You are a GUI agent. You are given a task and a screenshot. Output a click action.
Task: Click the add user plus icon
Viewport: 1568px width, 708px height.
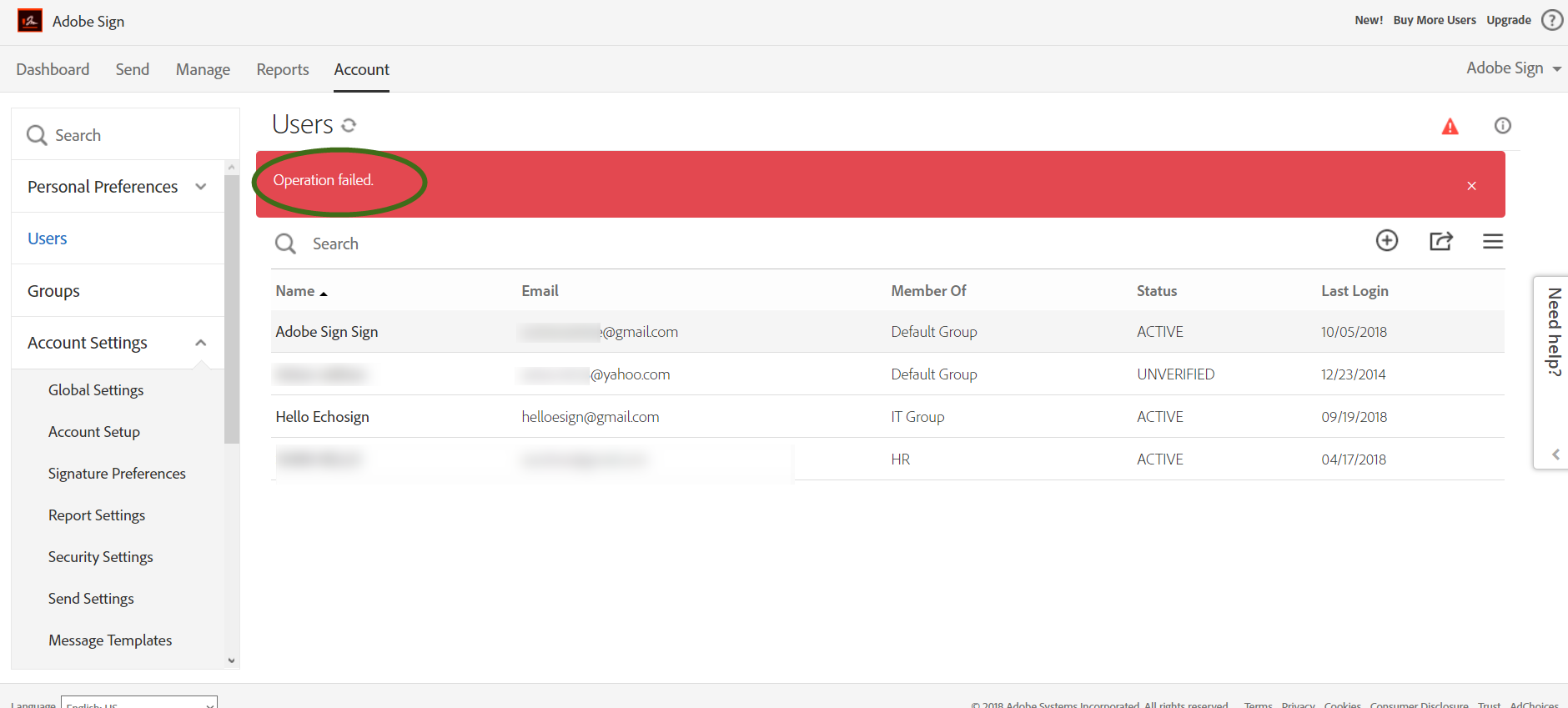1387,241
